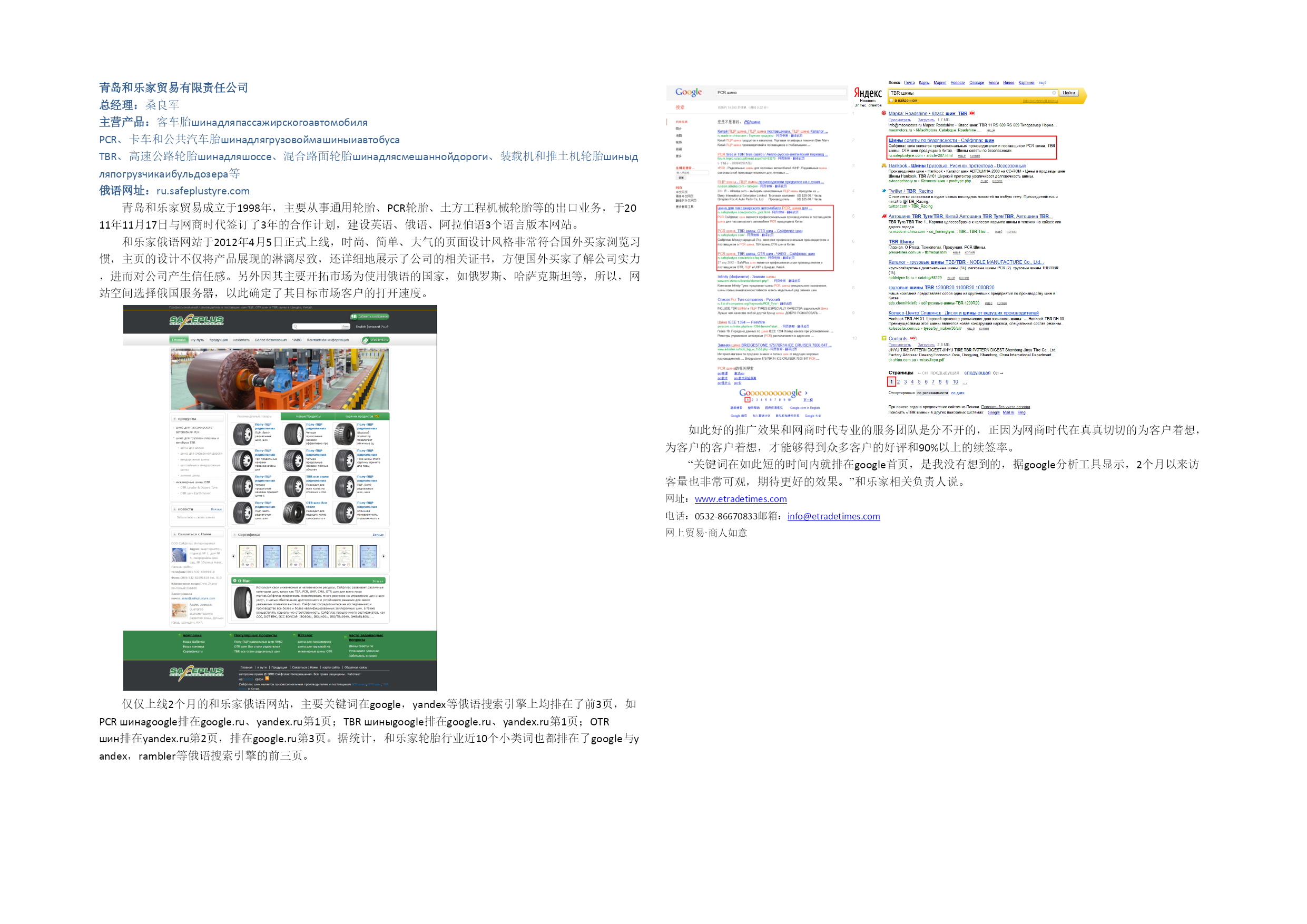Image resolution: width=1307 pixels, height=924 pixels.
Task: Click the Russian site address ru.safeplustyre.com
Action: coord(203,191)
